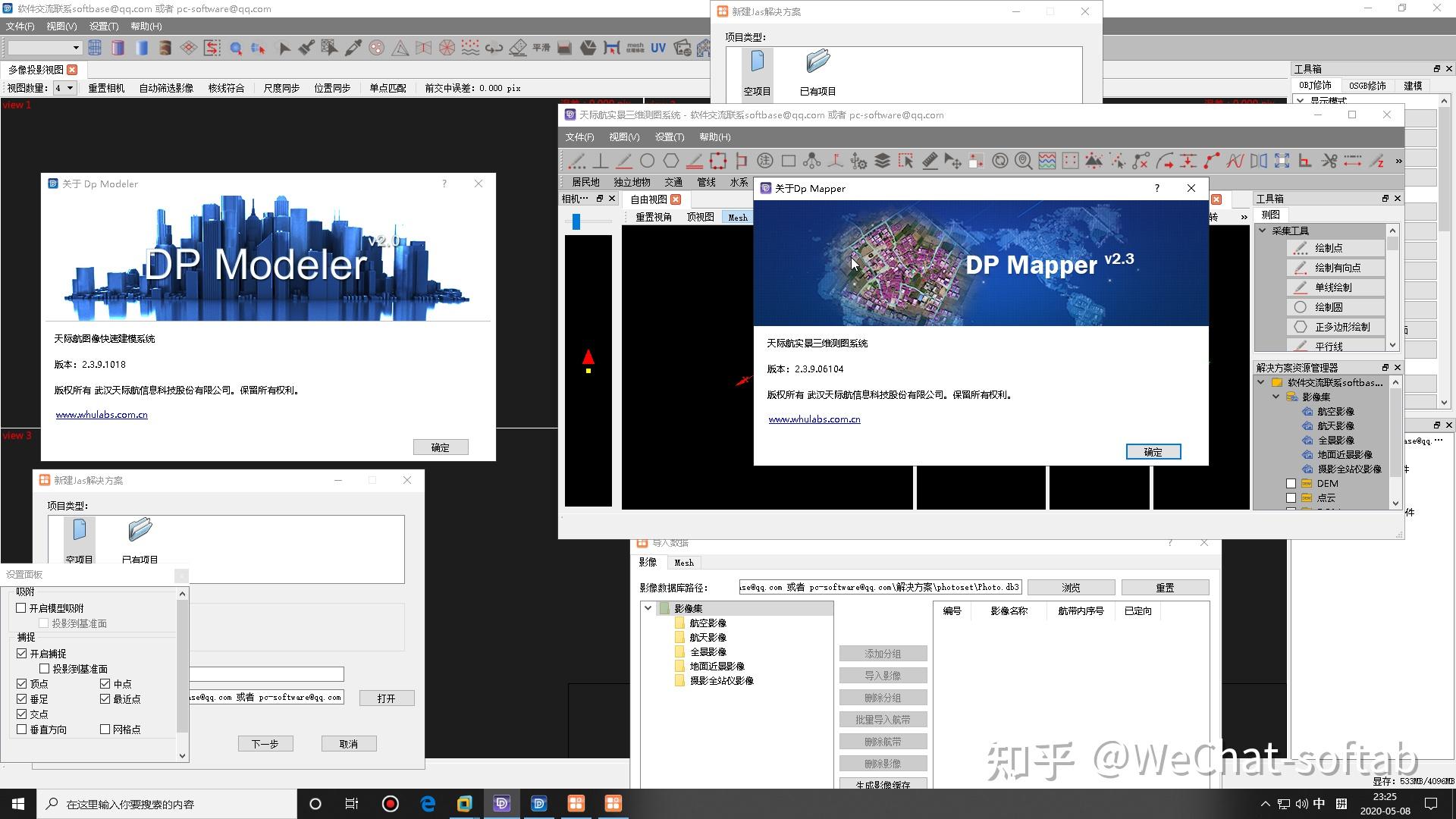The width and height of the screenshot is (1456, 819).
Task: Click the UV tool icon
Action: coord(658,48)
